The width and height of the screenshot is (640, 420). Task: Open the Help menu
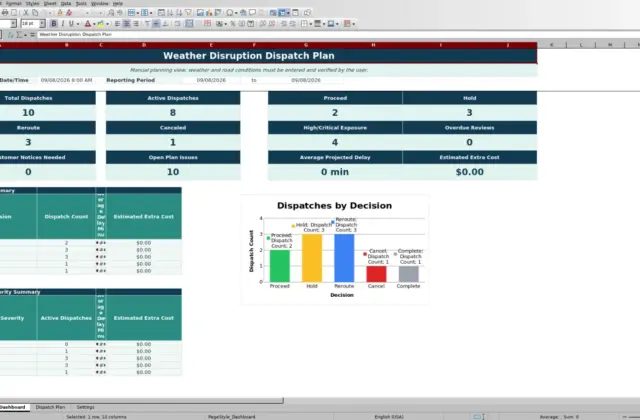point(118,3)
